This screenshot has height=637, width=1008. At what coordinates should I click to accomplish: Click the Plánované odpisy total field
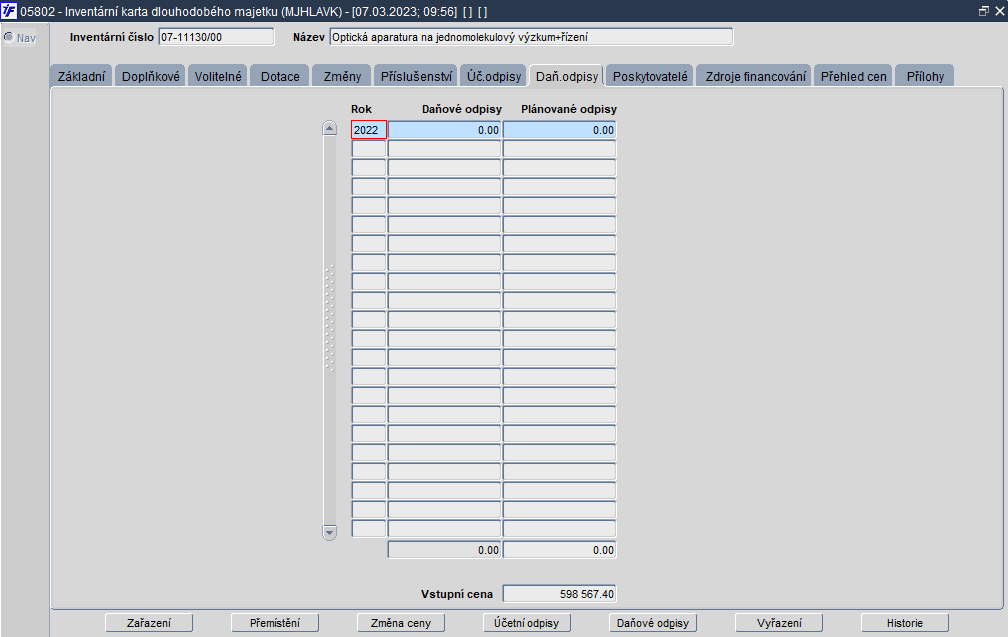(x=559, y=550)
